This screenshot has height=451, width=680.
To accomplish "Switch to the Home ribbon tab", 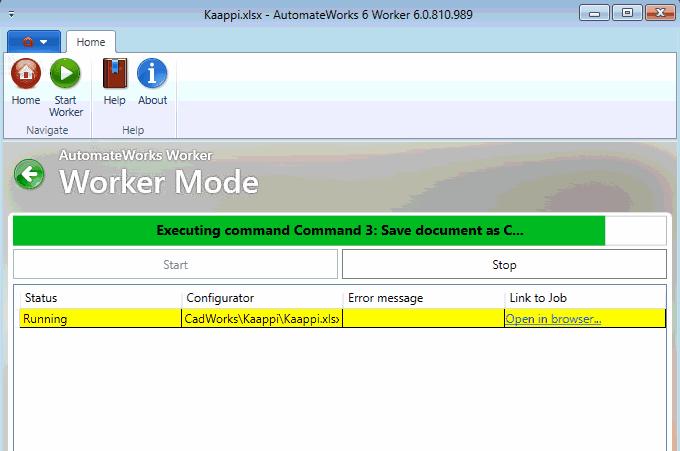I will [91, 42].
